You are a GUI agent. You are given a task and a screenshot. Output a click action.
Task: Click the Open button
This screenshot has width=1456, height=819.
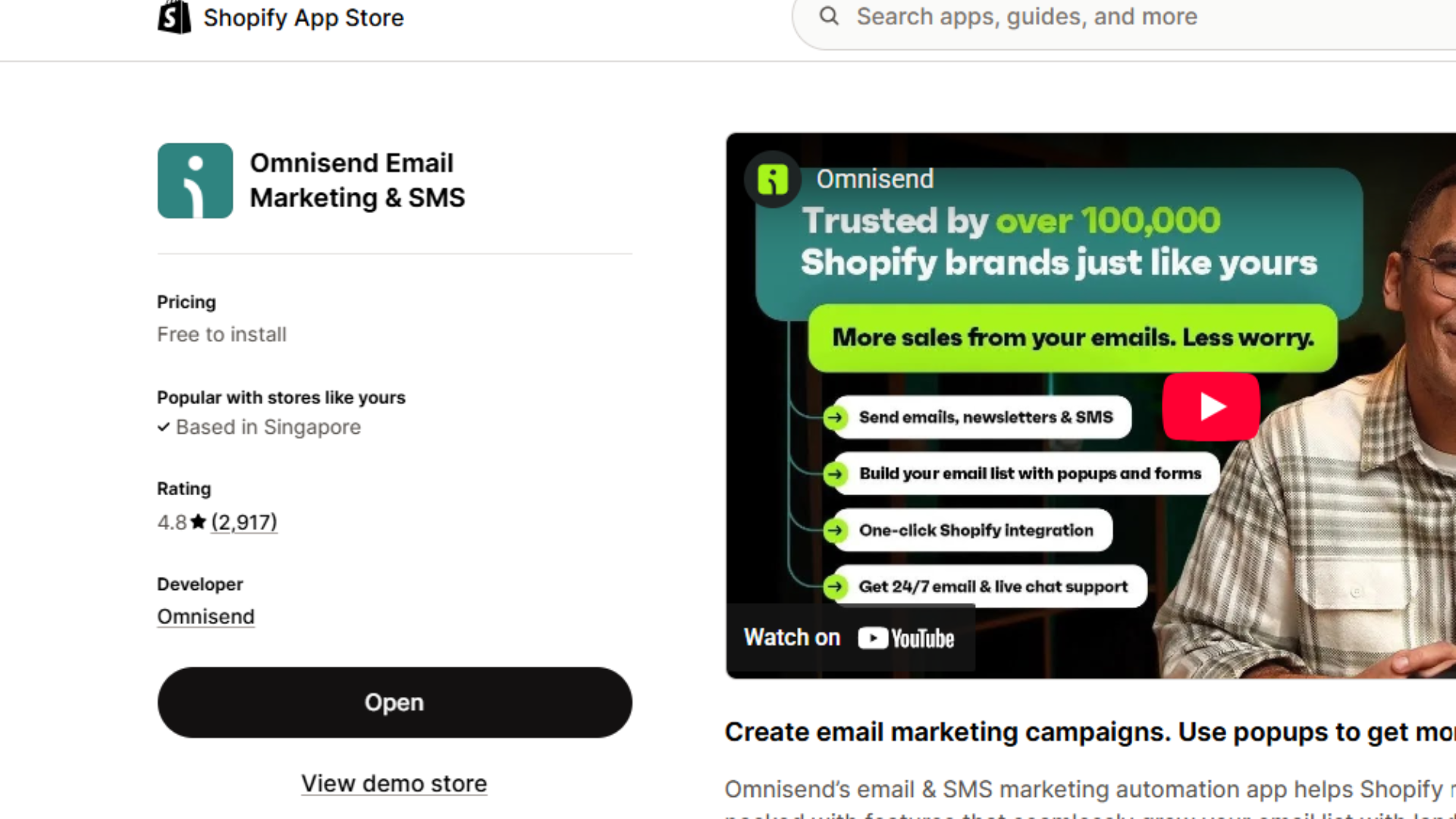[394, 702]
